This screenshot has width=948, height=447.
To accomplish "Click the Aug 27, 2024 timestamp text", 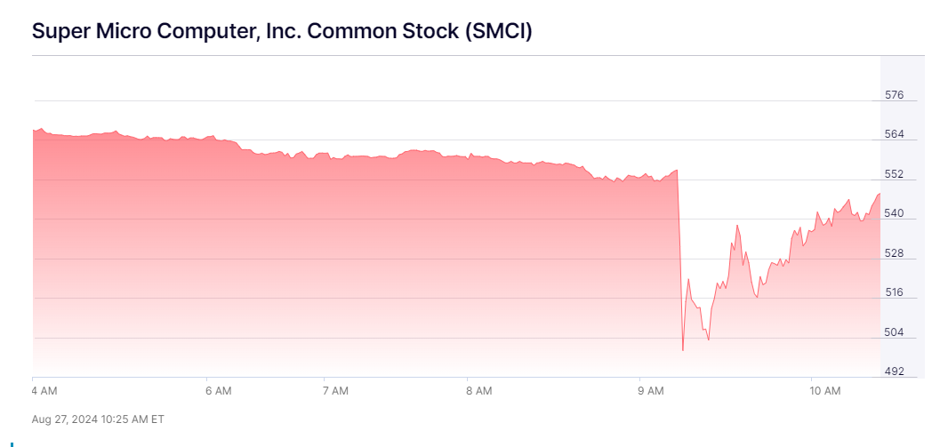I will 98,418.
